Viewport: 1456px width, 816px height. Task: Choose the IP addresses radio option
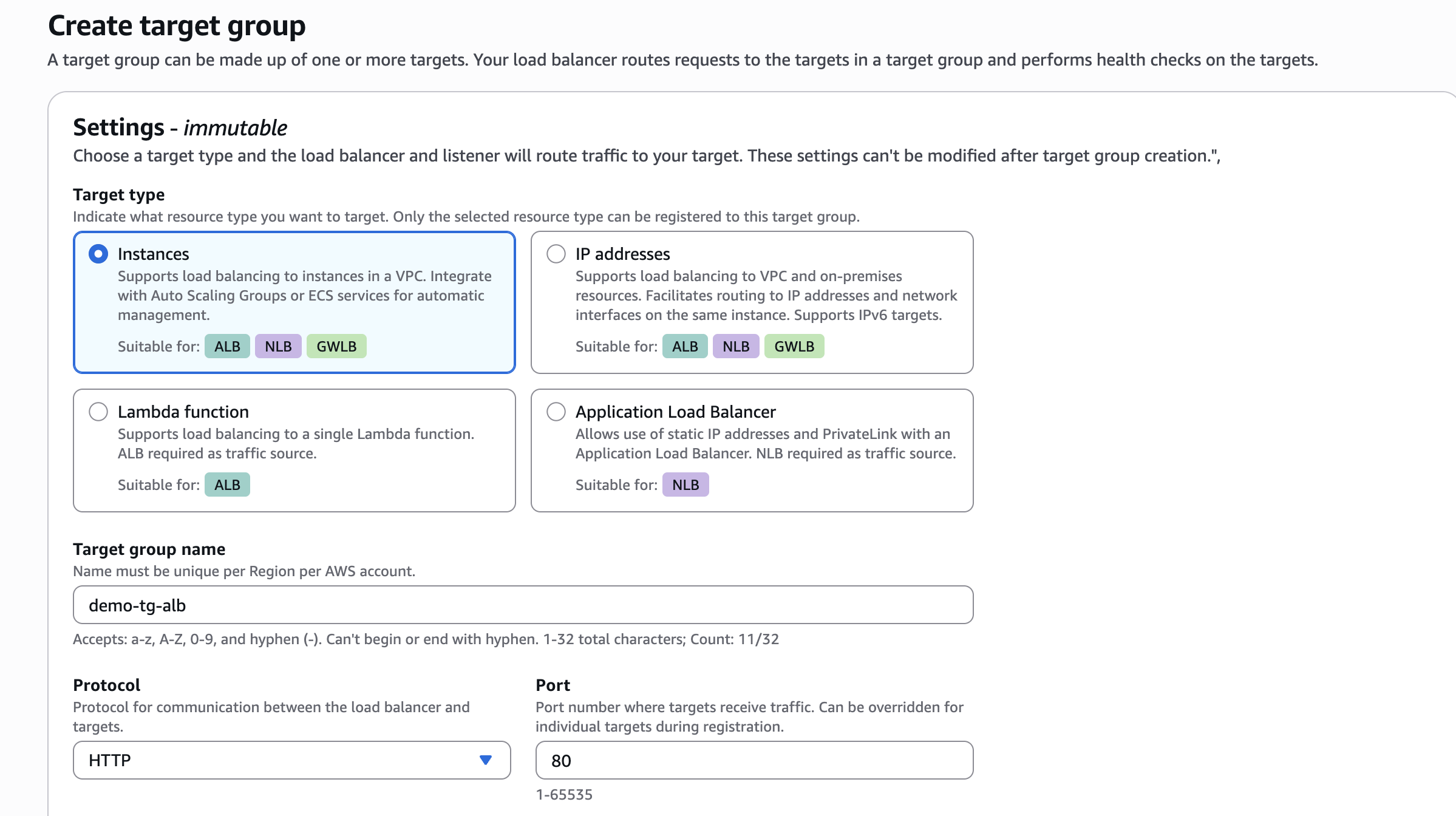click(x=556, y=254)
